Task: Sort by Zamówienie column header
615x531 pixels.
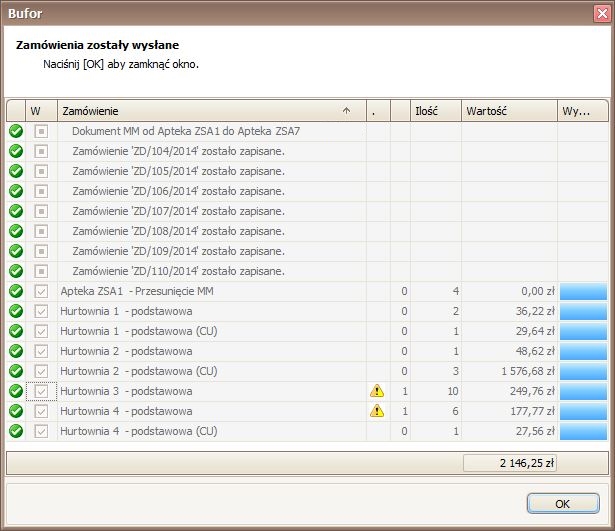Action: click(200, 111)
